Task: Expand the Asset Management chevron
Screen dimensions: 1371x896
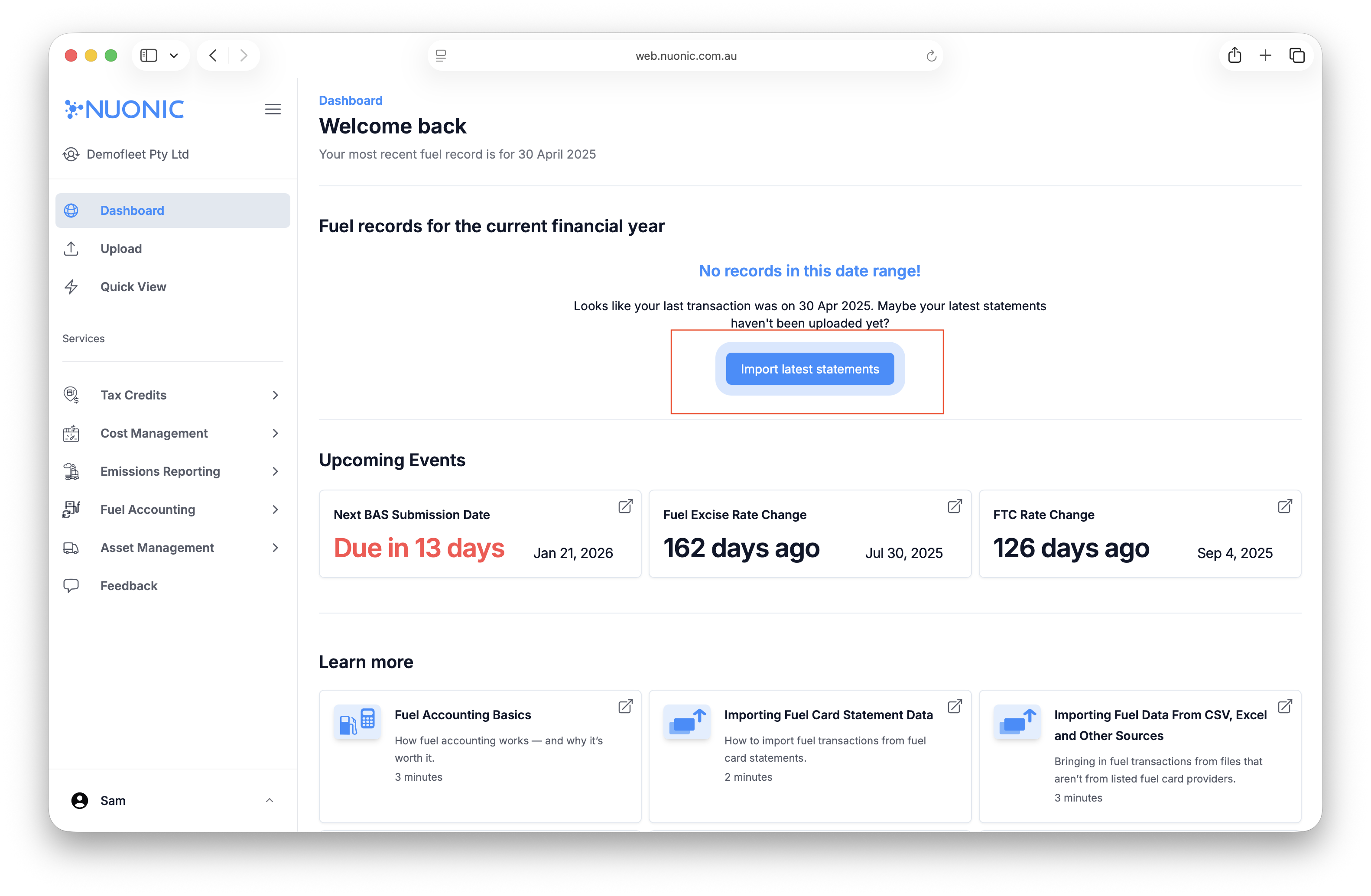Action: point(275,548)
